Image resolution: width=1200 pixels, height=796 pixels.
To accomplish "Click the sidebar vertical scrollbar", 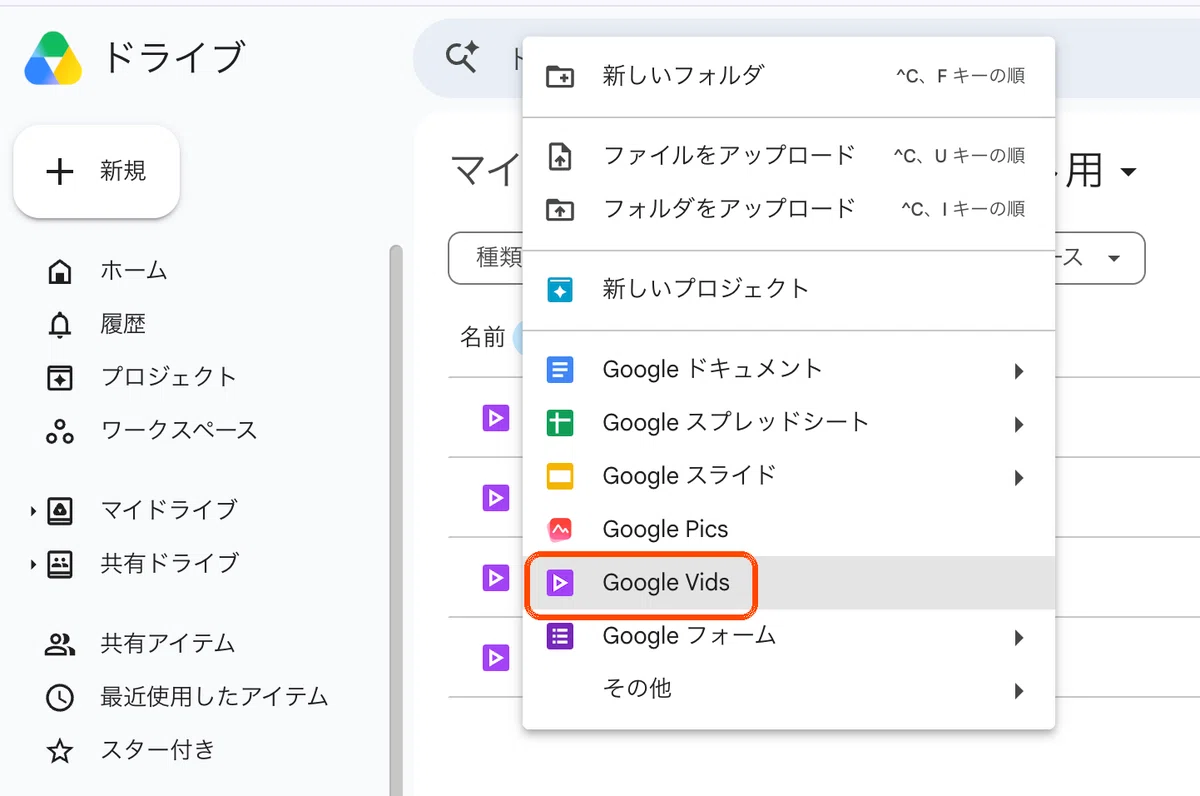I will [396, 520].
